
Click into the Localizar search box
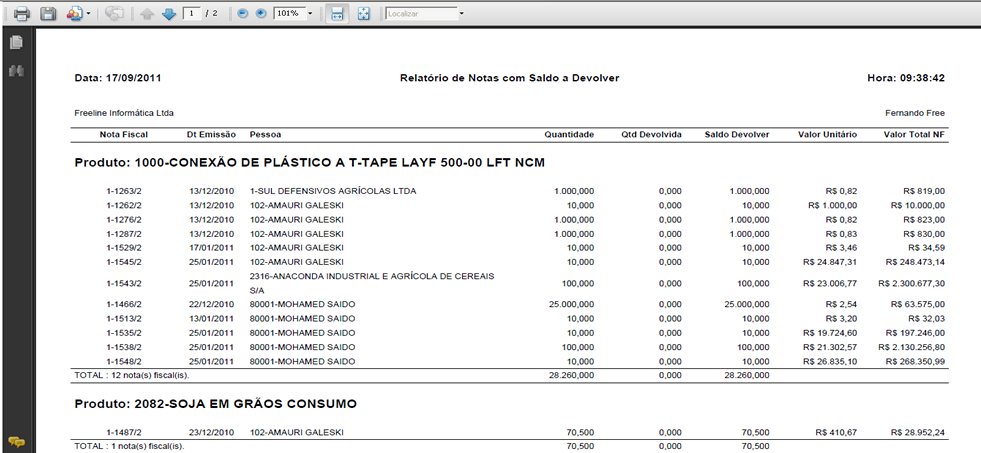(419, 14)
